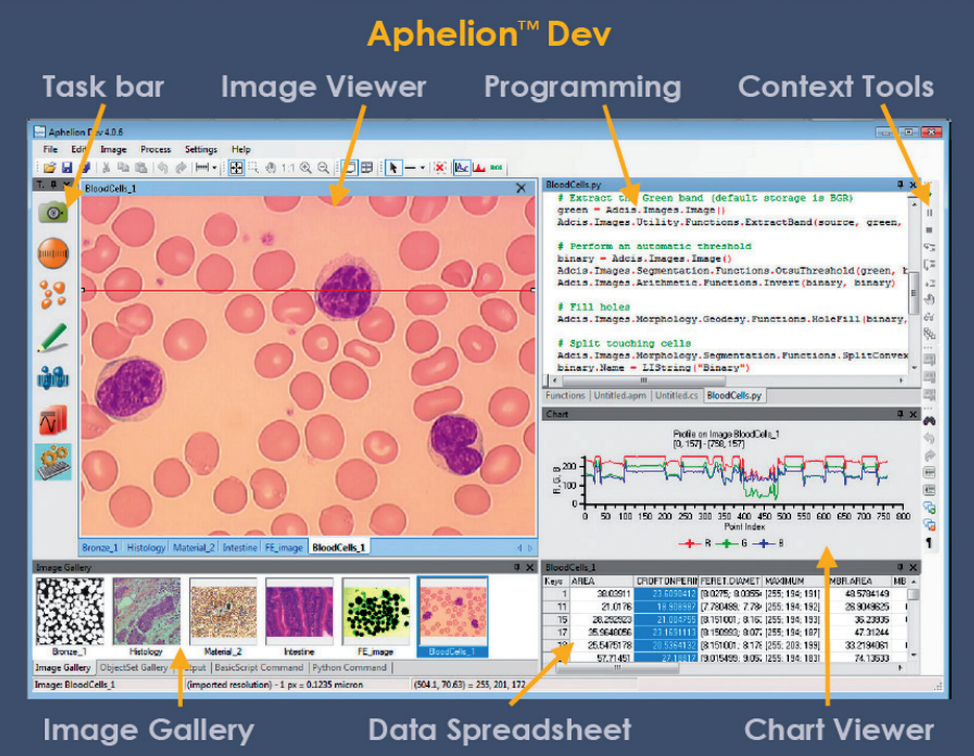The height and width of the screenshot is (756, 974).
Task: Switch to the Functions tab
Action: pyautogui.click(x=565, y=396)
